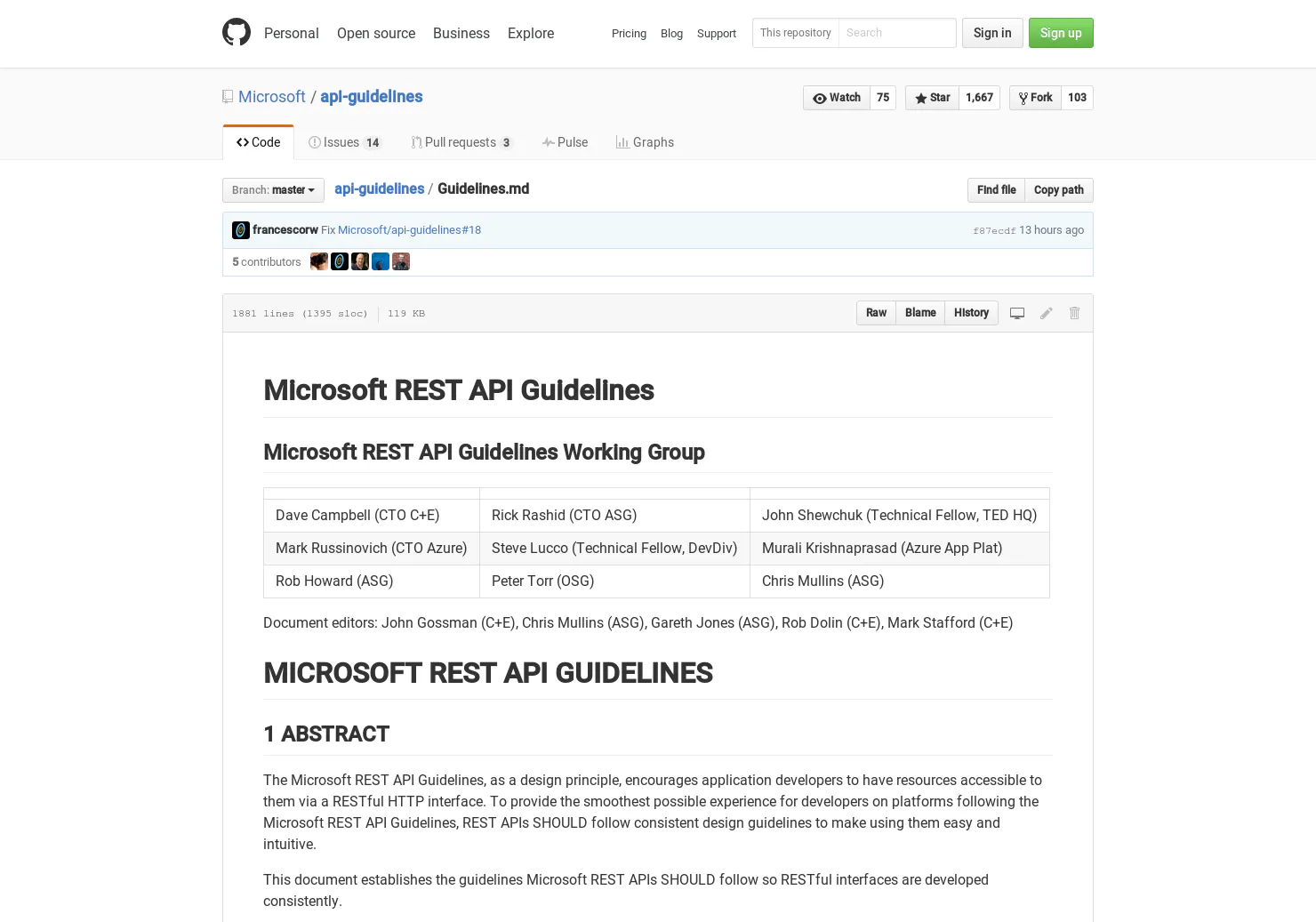Select the third contributor avatar
The width and height of the screenshot is (1316, 922).
(360, 261)
